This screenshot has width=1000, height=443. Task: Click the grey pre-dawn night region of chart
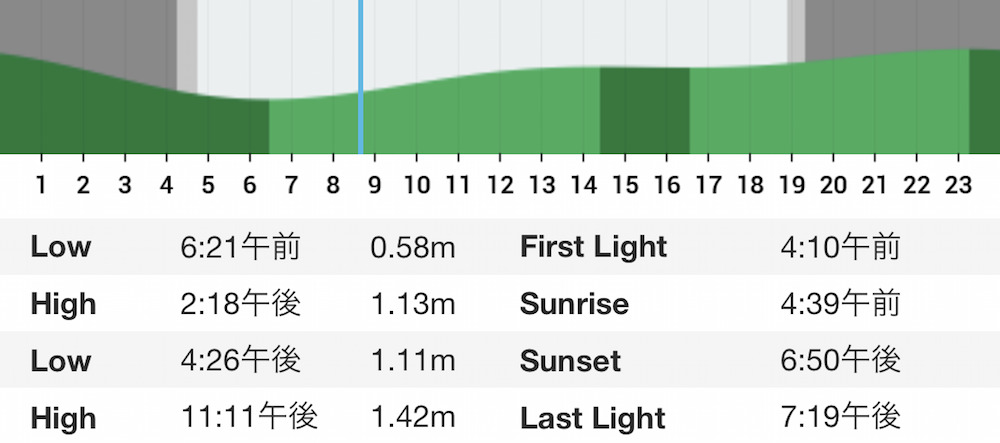(88, 32)
